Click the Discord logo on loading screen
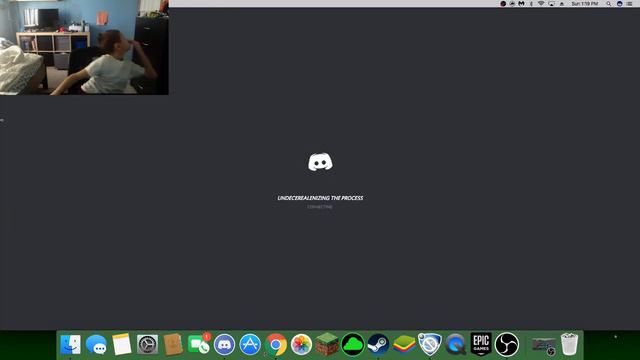 tap(320, 162)
